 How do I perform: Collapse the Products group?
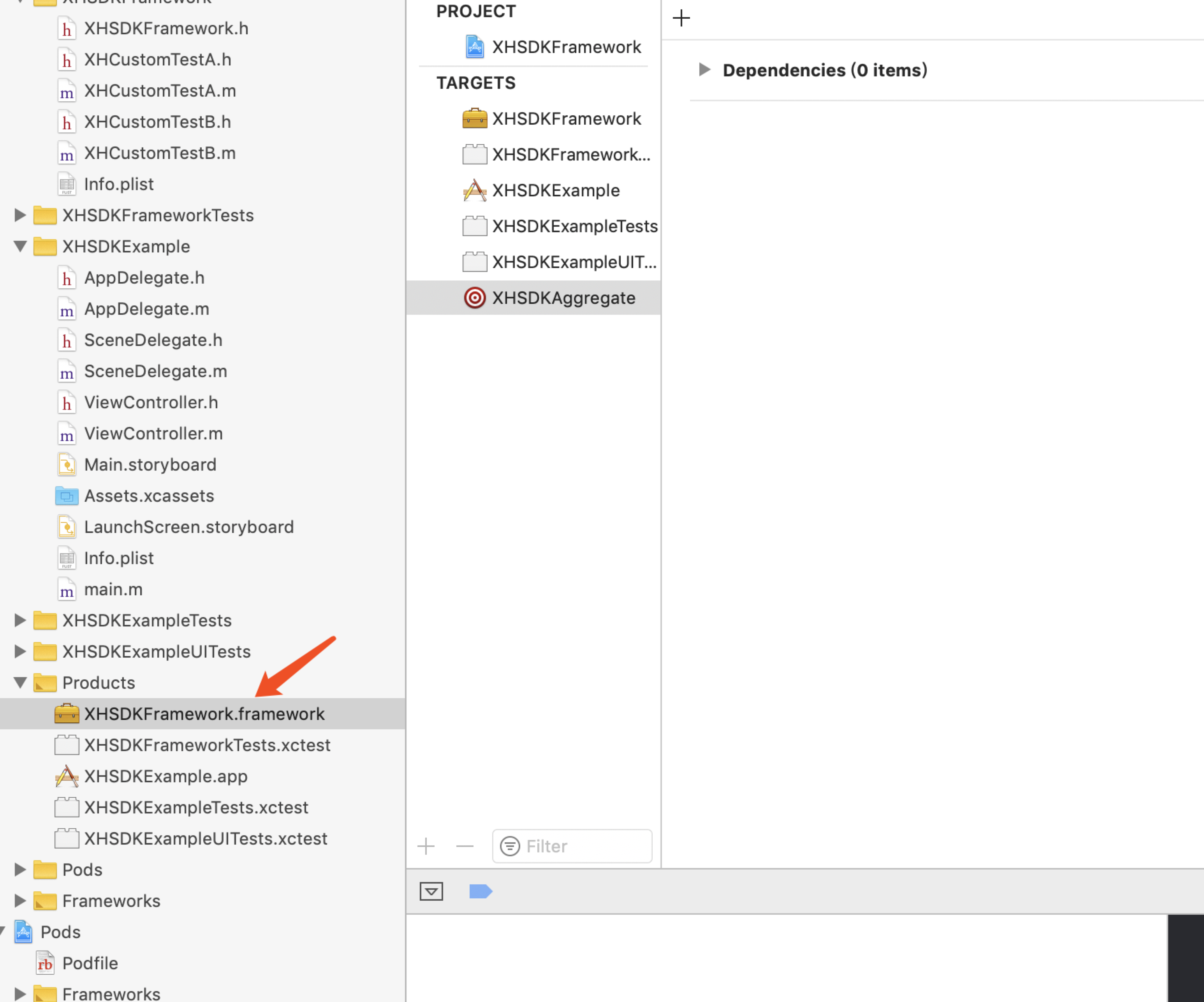[20, 683]
